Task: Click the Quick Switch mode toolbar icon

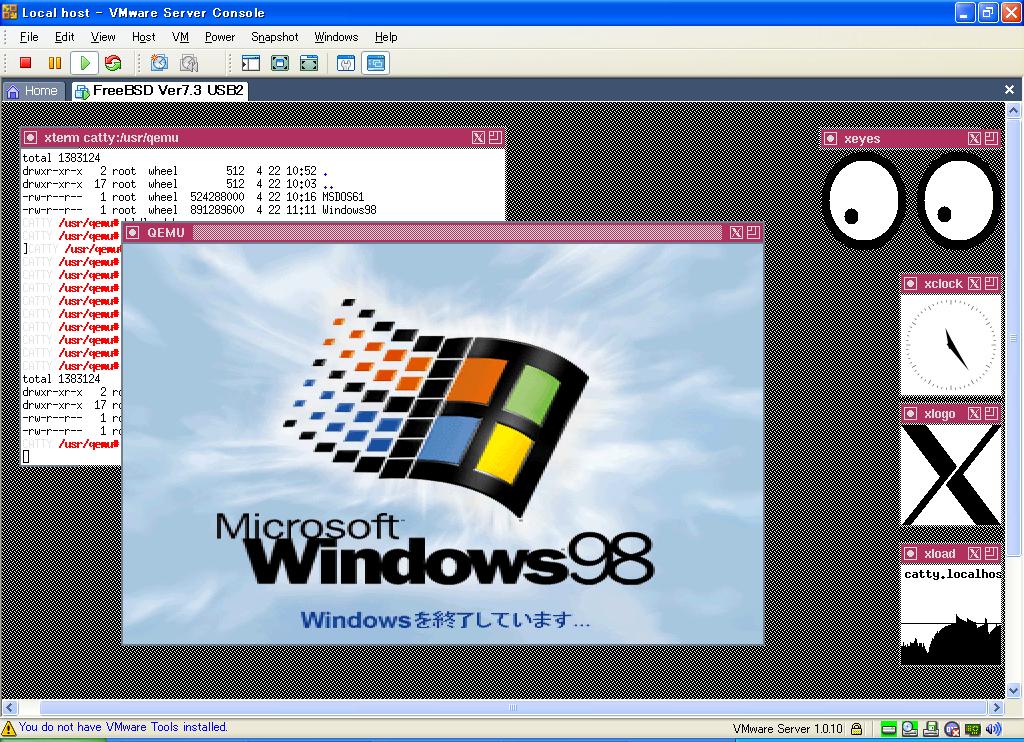Action: [x=309, y=63]
